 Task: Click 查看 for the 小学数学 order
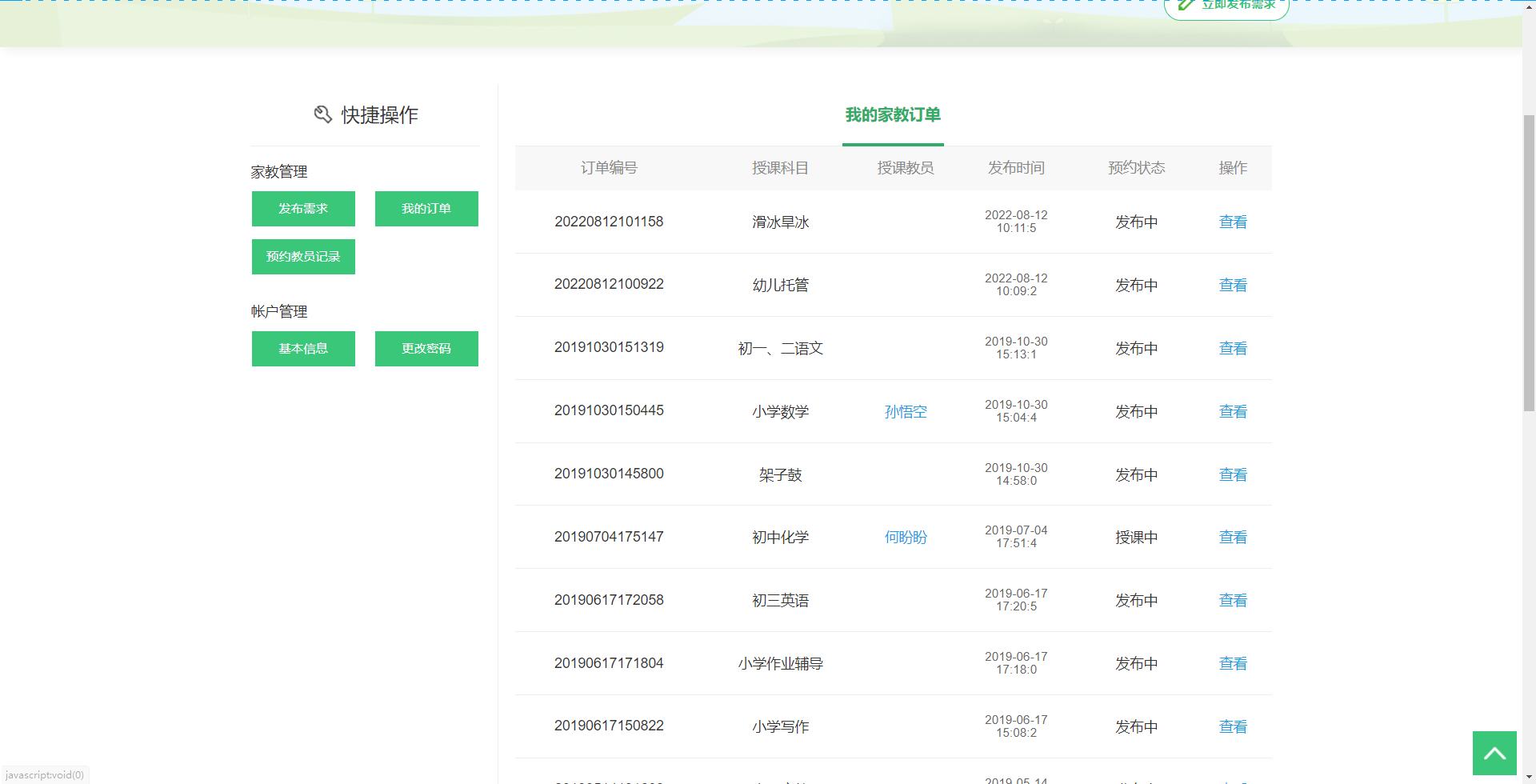click(x=1233, y=412)
